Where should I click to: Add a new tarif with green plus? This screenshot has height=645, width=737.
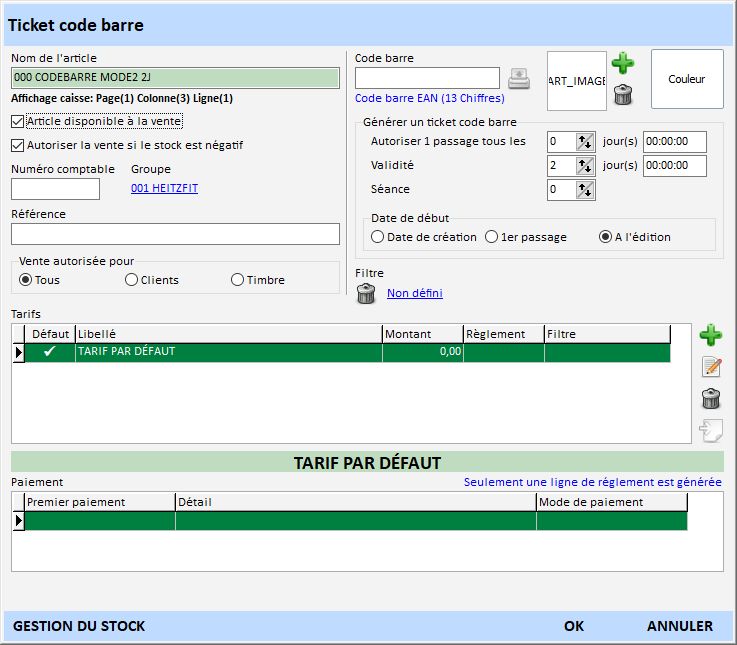pos(711,335)
